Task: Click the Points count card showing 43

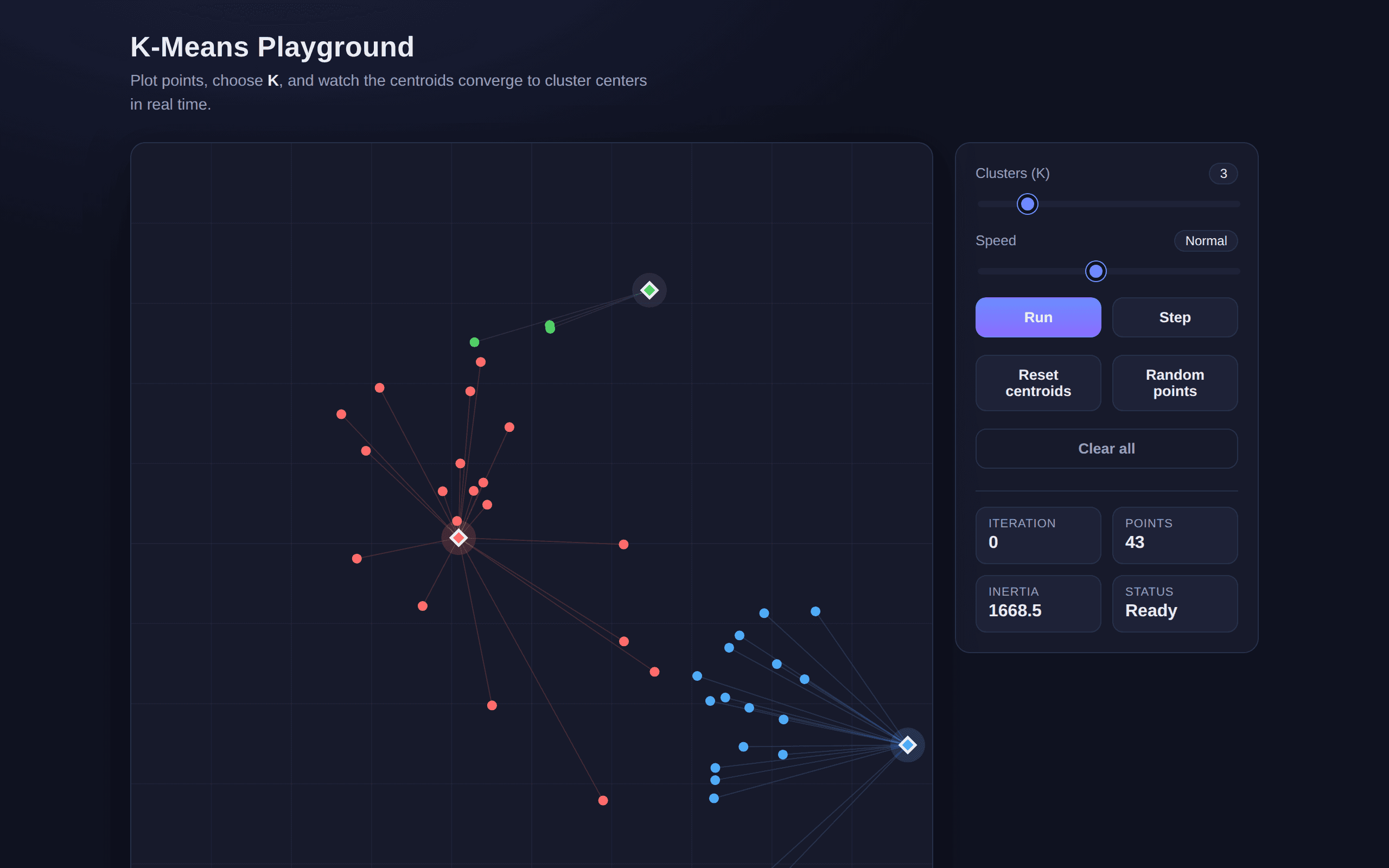Action: [1174, 535]
